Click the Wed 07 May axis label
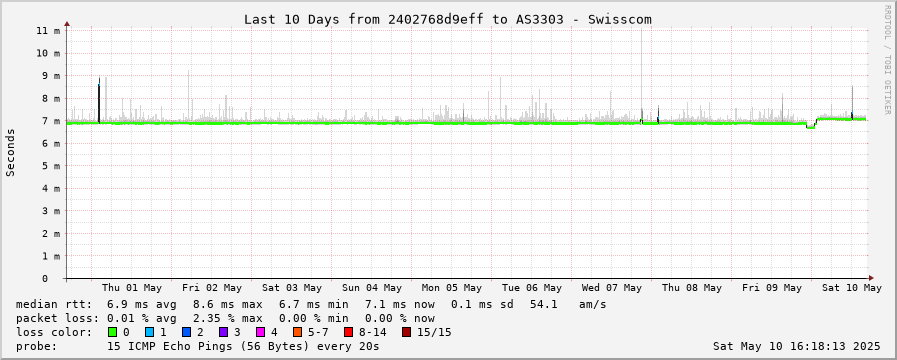Viewport: 897px width, 360px height. [612, 288]
